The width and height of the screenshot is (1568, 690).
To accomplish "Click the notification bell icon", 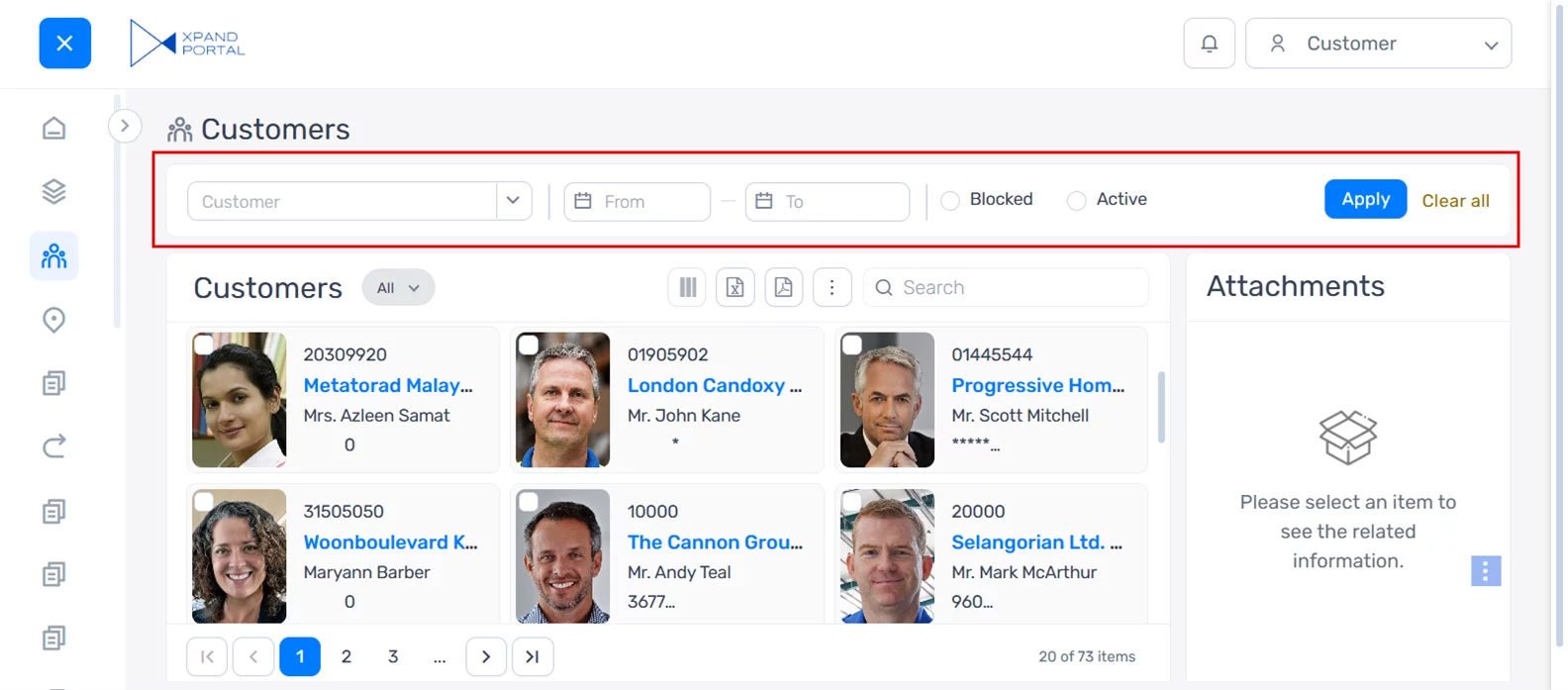I will [1209, 44].
